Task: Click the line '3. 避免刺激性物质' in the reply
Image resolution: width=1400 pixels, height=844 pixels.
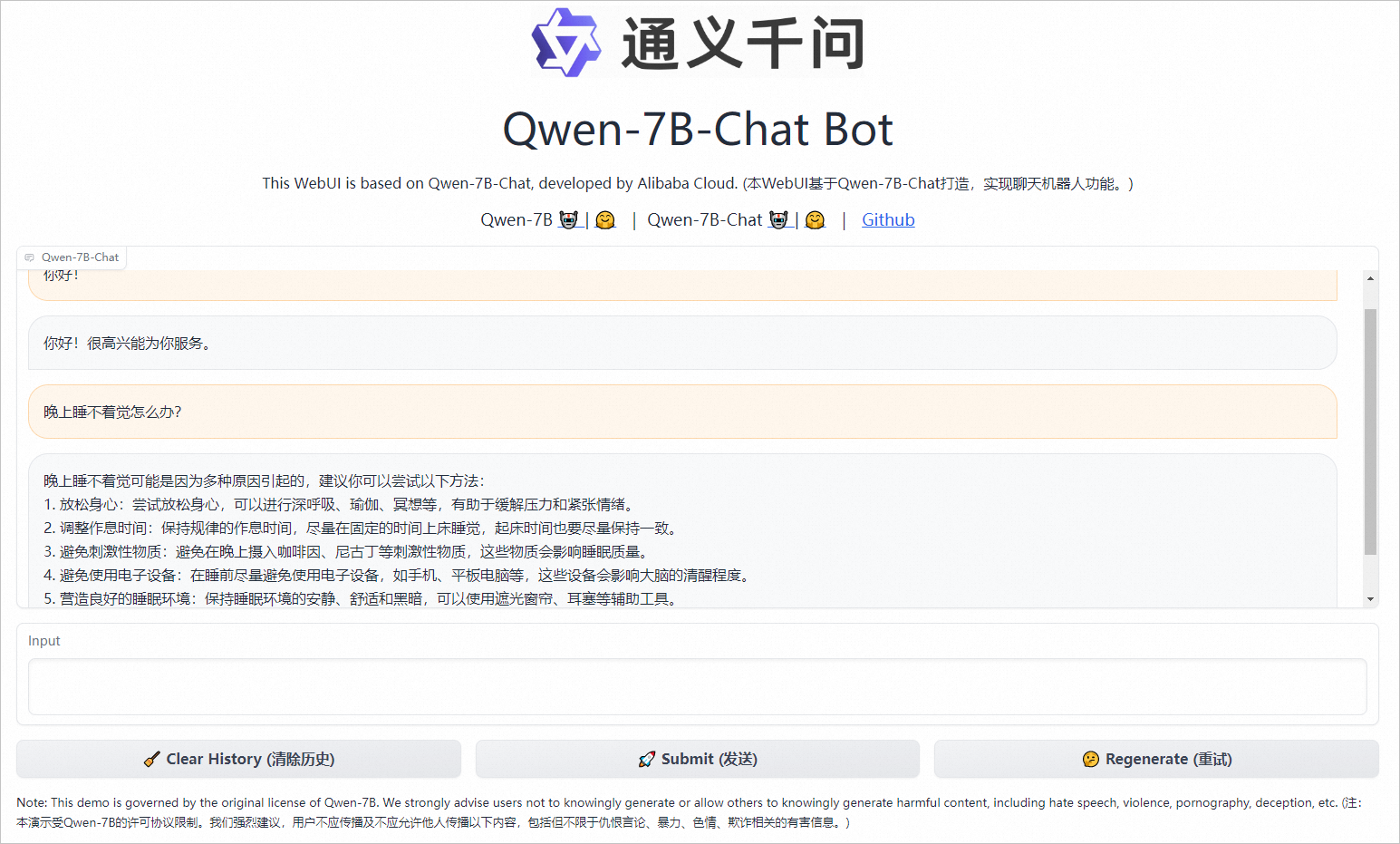Action: [x=348, y=551]
